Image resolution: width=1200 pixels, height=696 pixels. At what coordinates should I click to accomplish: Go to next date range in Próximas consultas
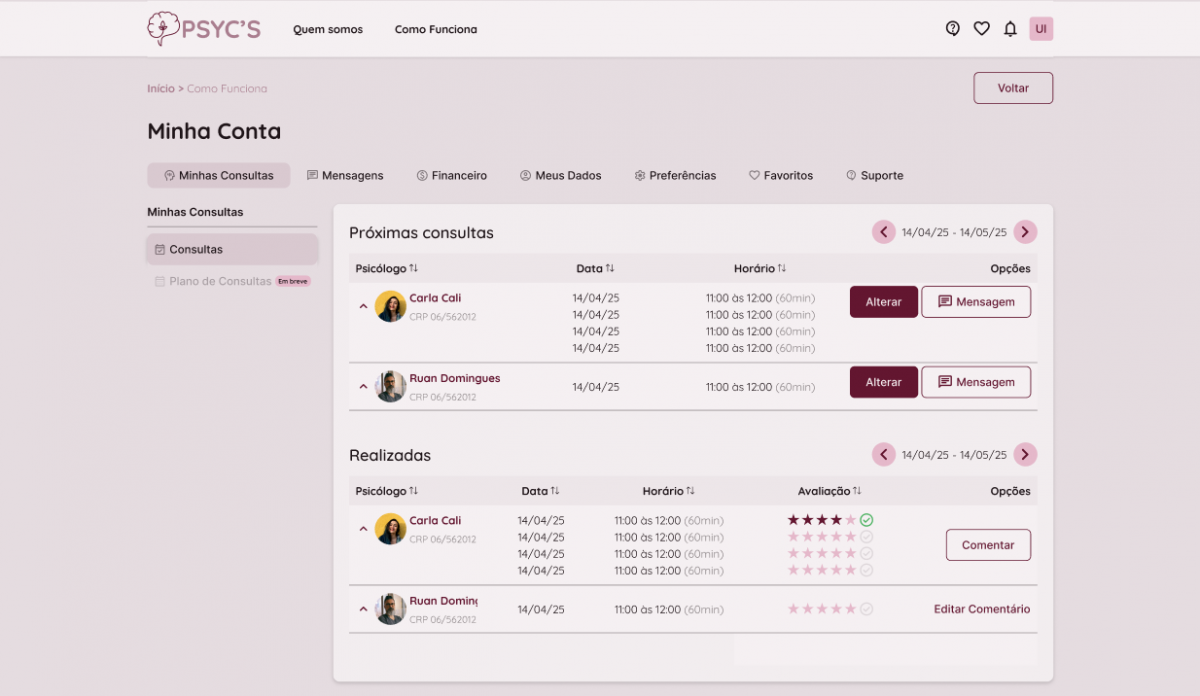pyautogui.click(x=1025, y=232)
